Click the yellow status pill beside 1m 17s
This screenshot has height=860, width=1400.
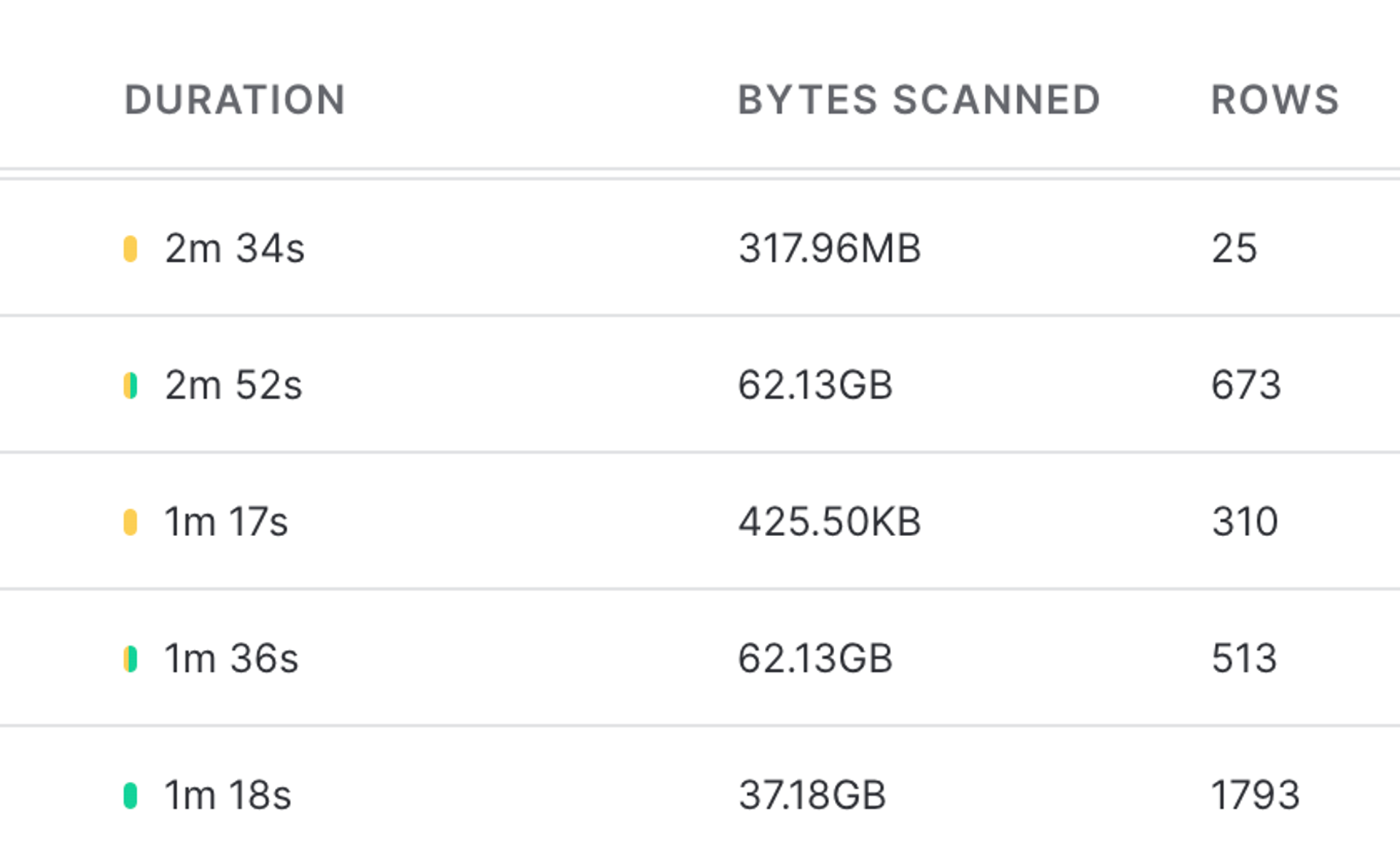click(x=131, y=522)
